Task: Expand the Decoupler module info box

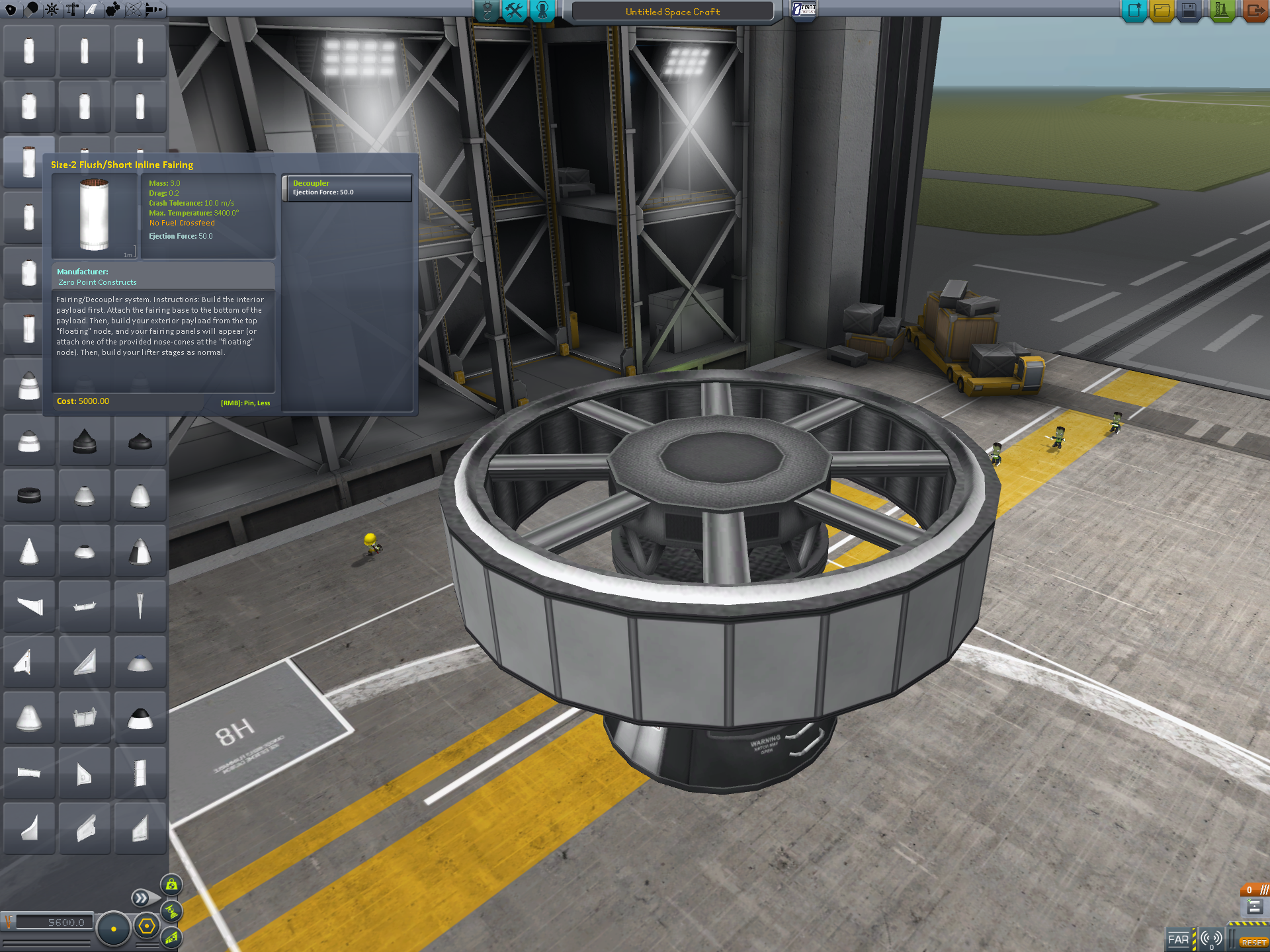Action: [x=347, y=188]
